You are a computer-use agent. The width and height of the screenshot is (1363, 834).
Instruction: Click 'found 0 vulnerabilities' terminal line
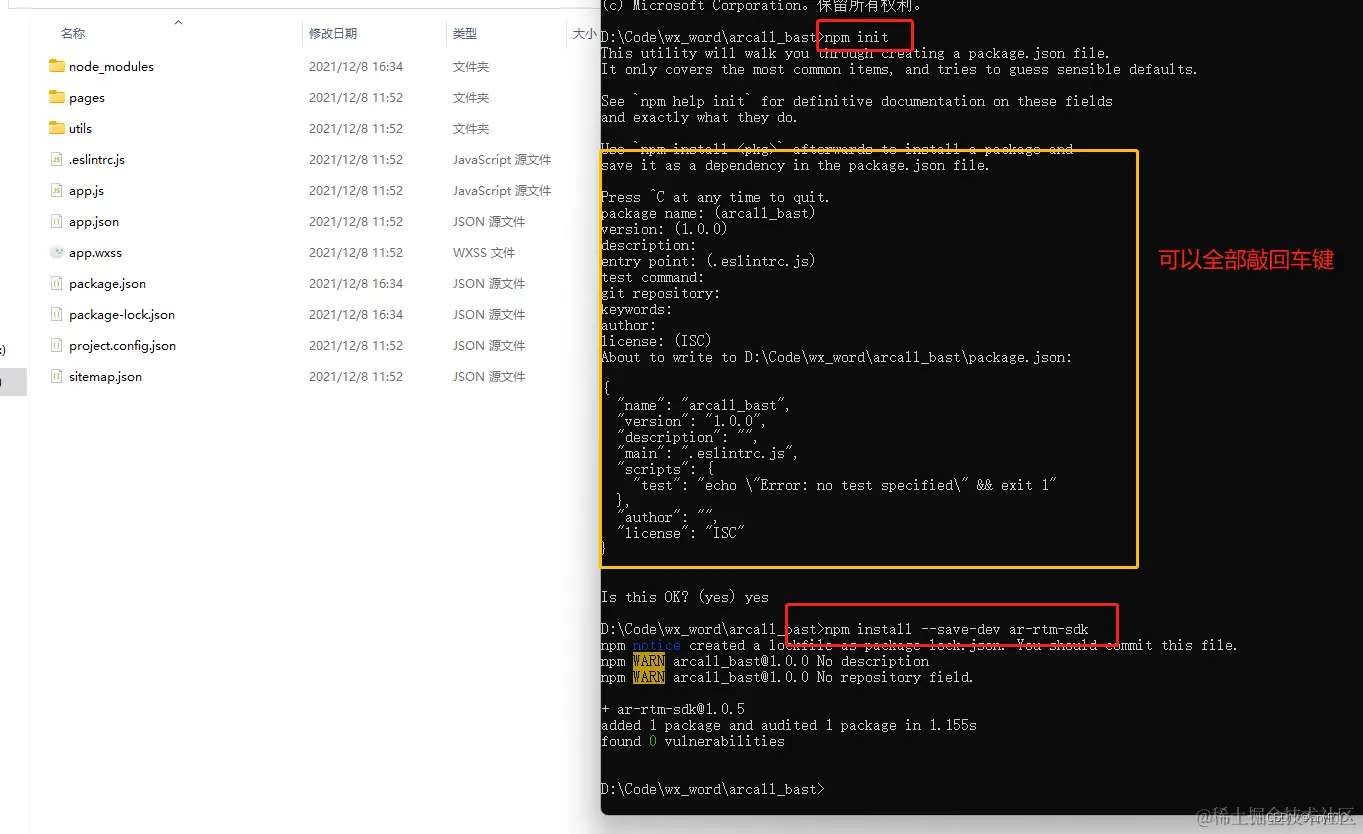[693, 741]
